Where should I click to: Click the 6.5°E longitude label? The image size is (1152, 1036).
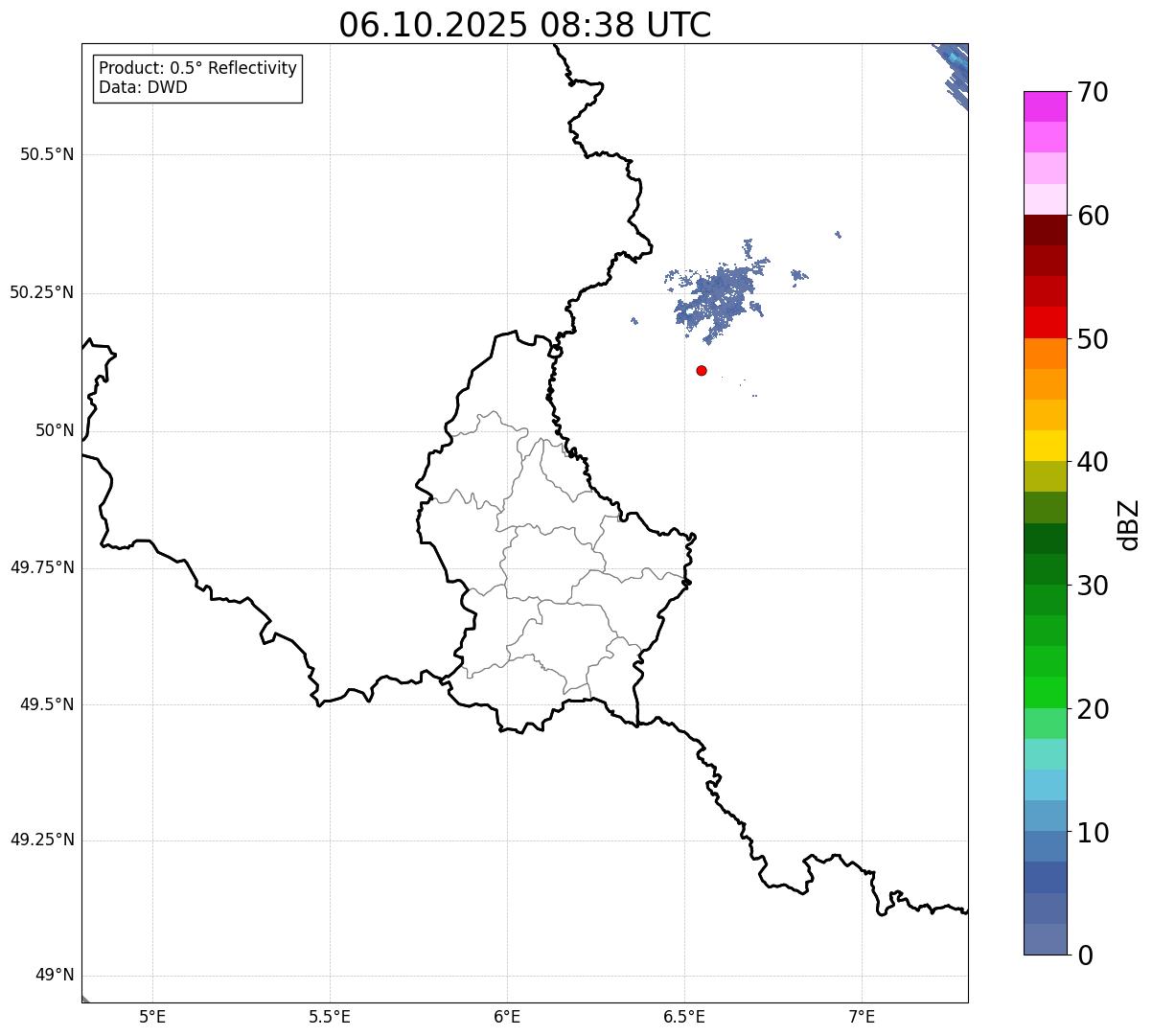tap(684, 1017)
